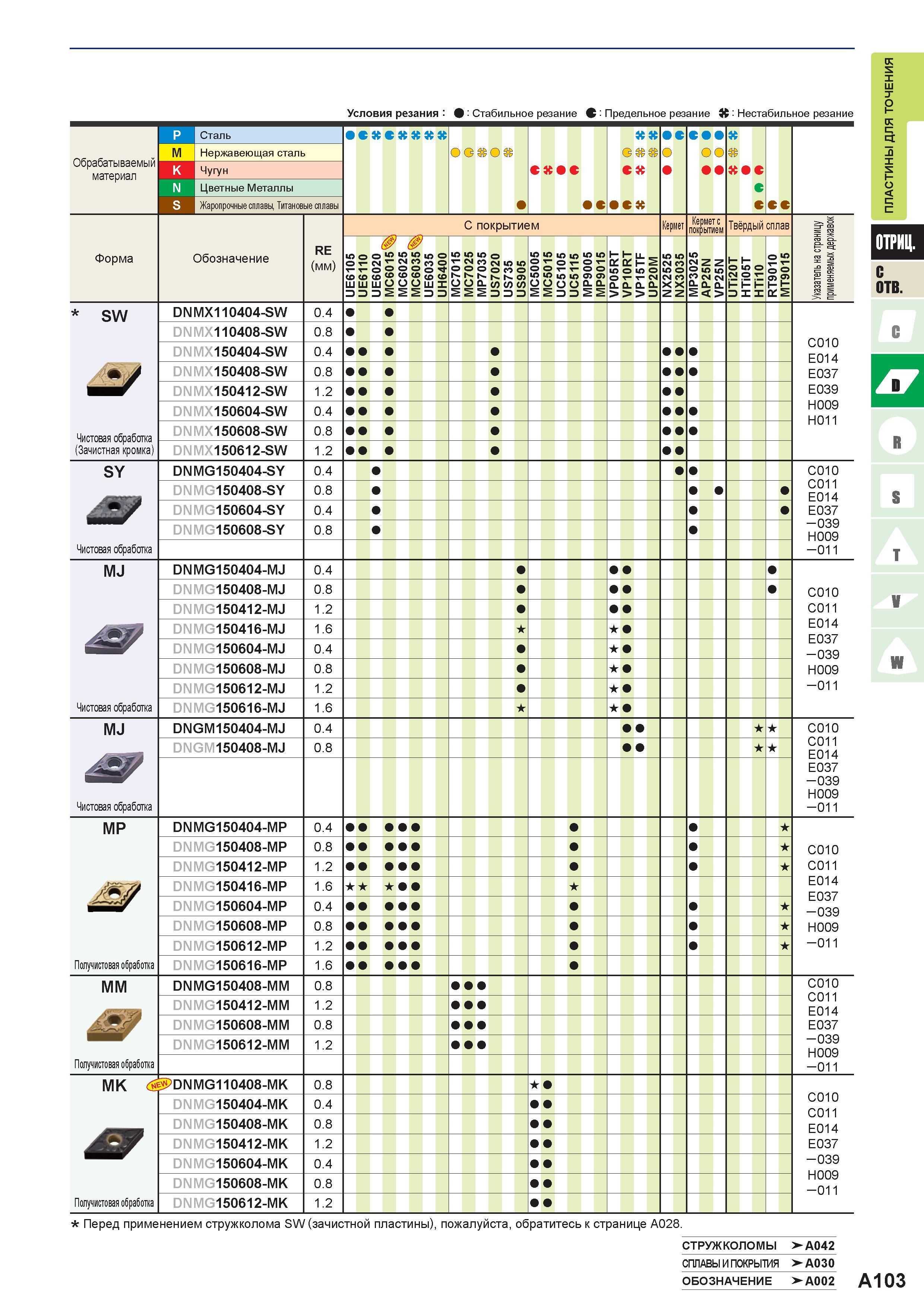Click the limit cutting legend icon
The height and width of the screenshot is (1307, 924).
coord(592,113)
